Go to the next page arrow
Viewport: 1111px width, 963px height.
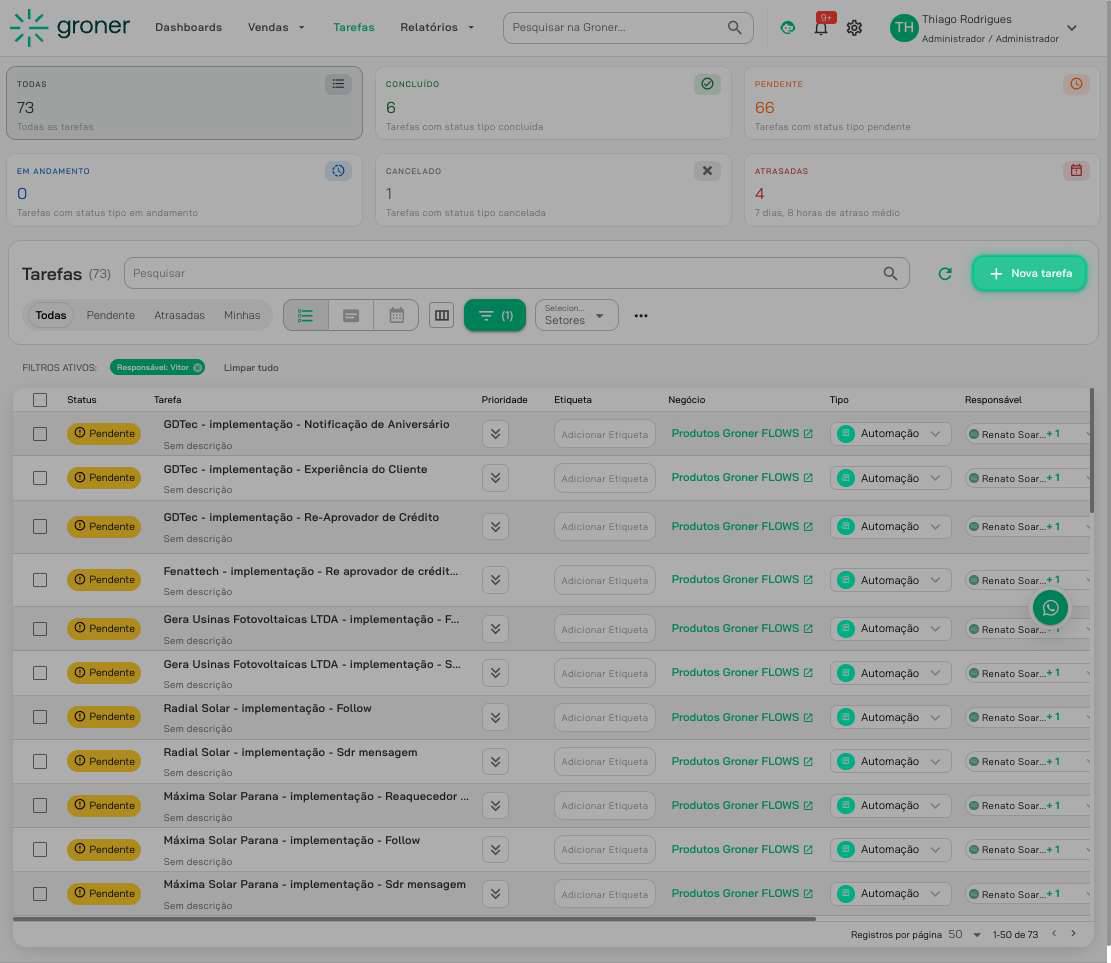pyautogui.click(x=1073, y=933)
